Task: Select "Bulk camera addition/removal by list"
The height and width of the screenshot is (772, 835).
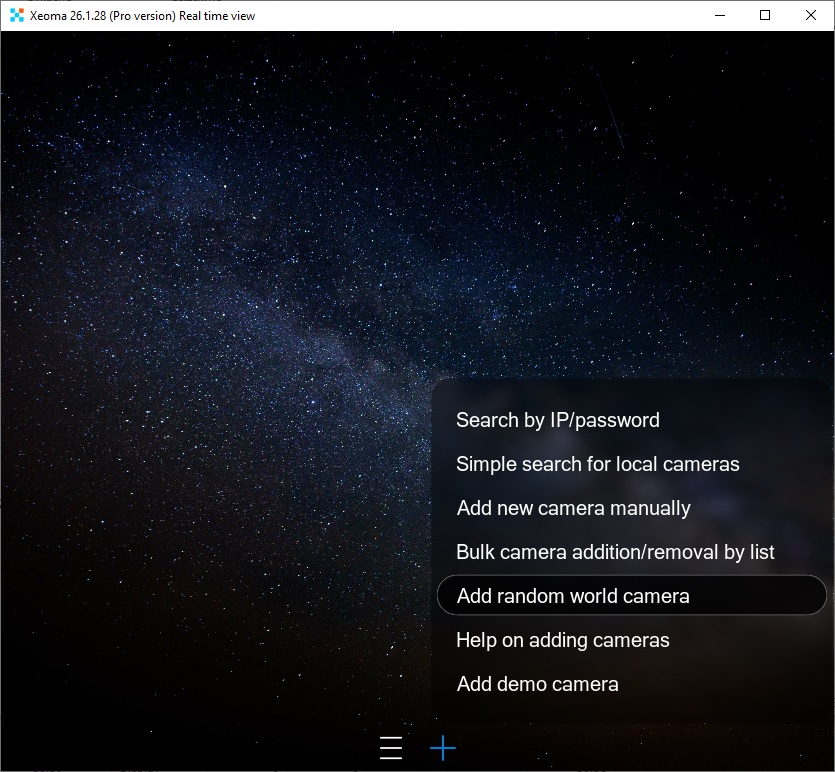Action: [614, 551]
